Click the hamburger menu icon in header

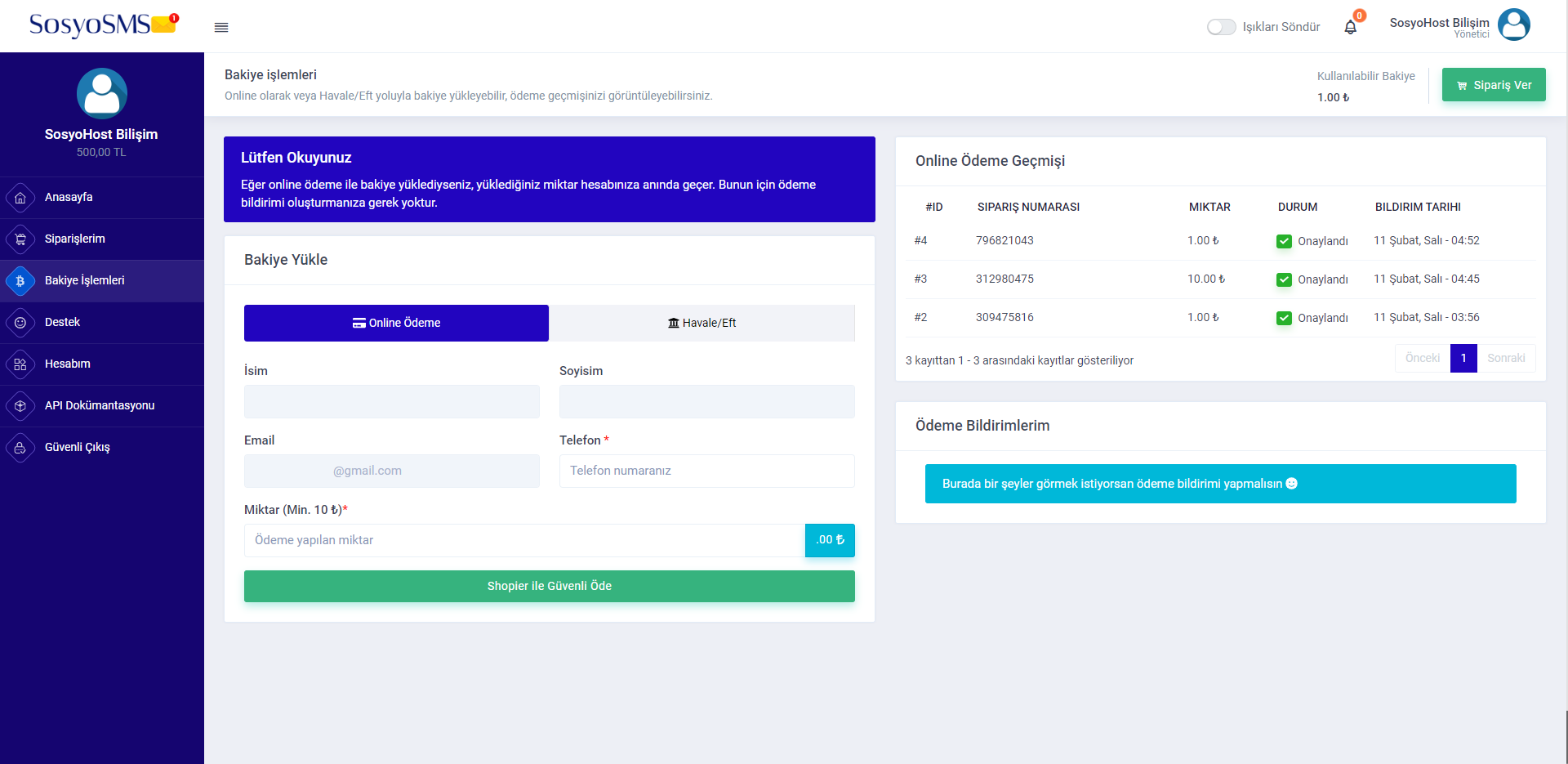(x=221, y=28)
